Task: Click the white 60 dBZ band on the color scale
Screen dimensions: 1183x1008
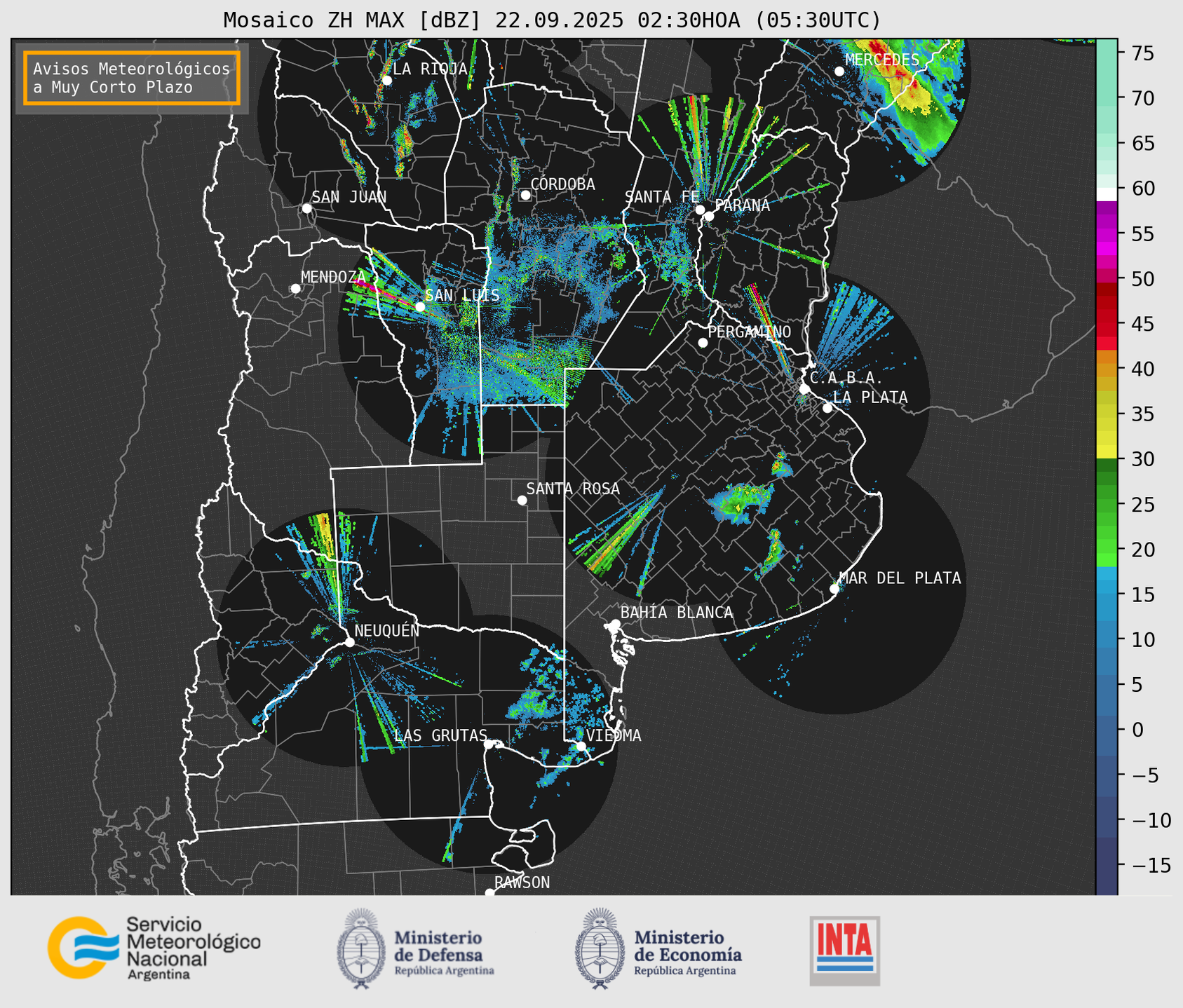Action: pyautogui.click(x=1106, y=194)
